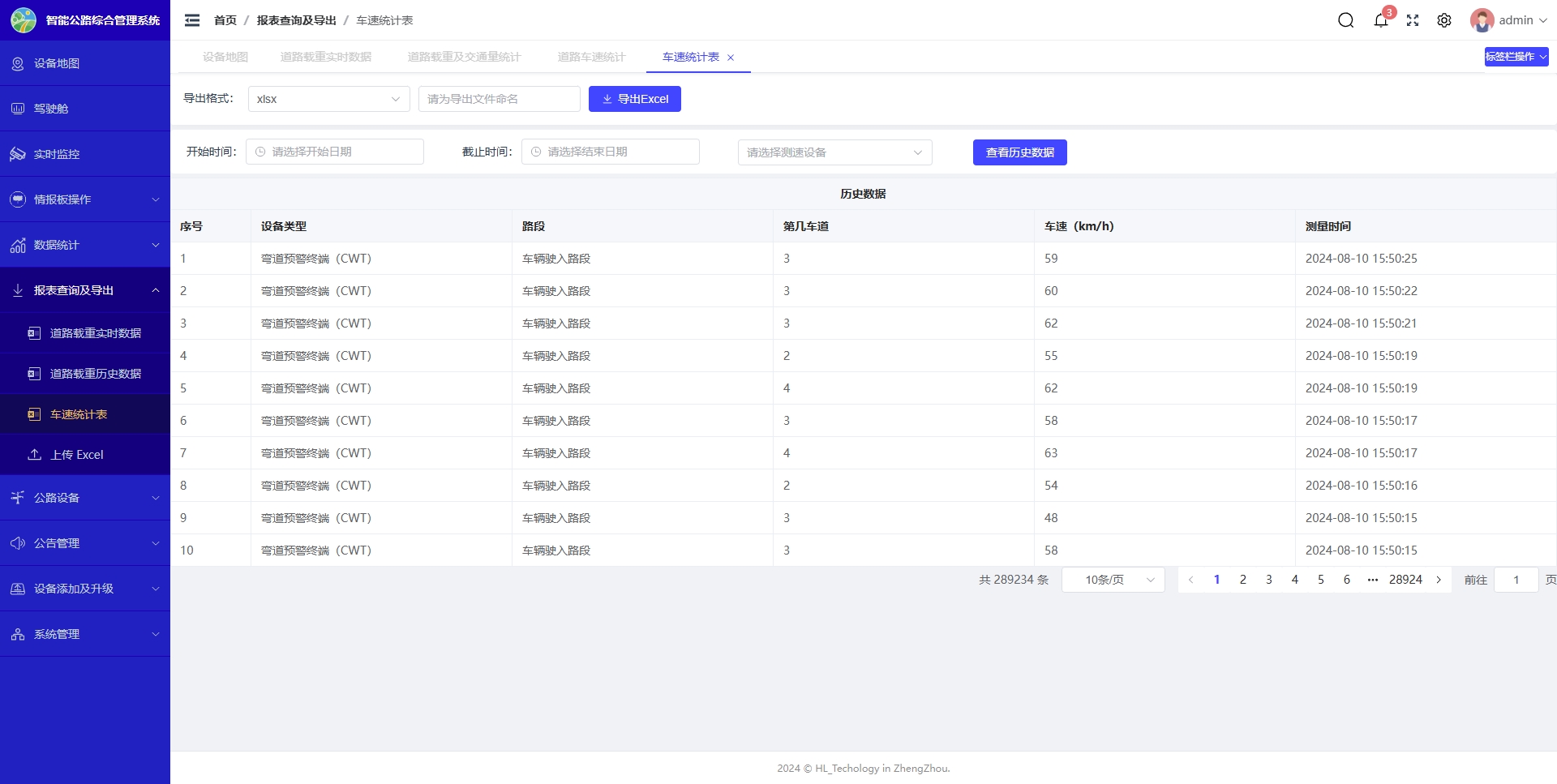Click the admin user avatar

coord(1482,20)
